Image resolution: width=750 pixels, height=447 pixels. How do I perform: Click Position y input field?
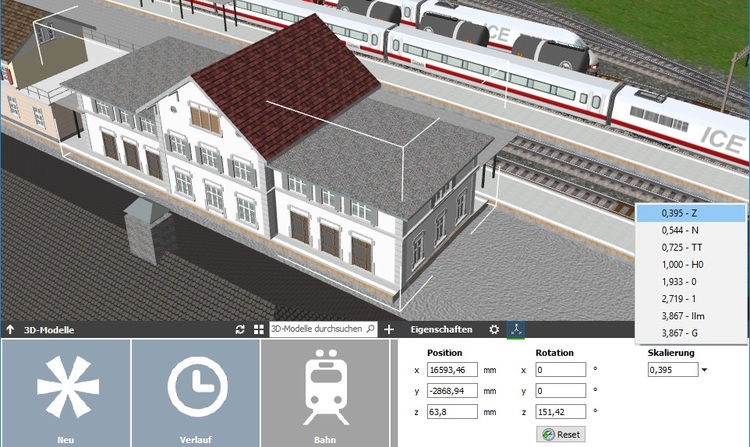[x=452, y=391]
